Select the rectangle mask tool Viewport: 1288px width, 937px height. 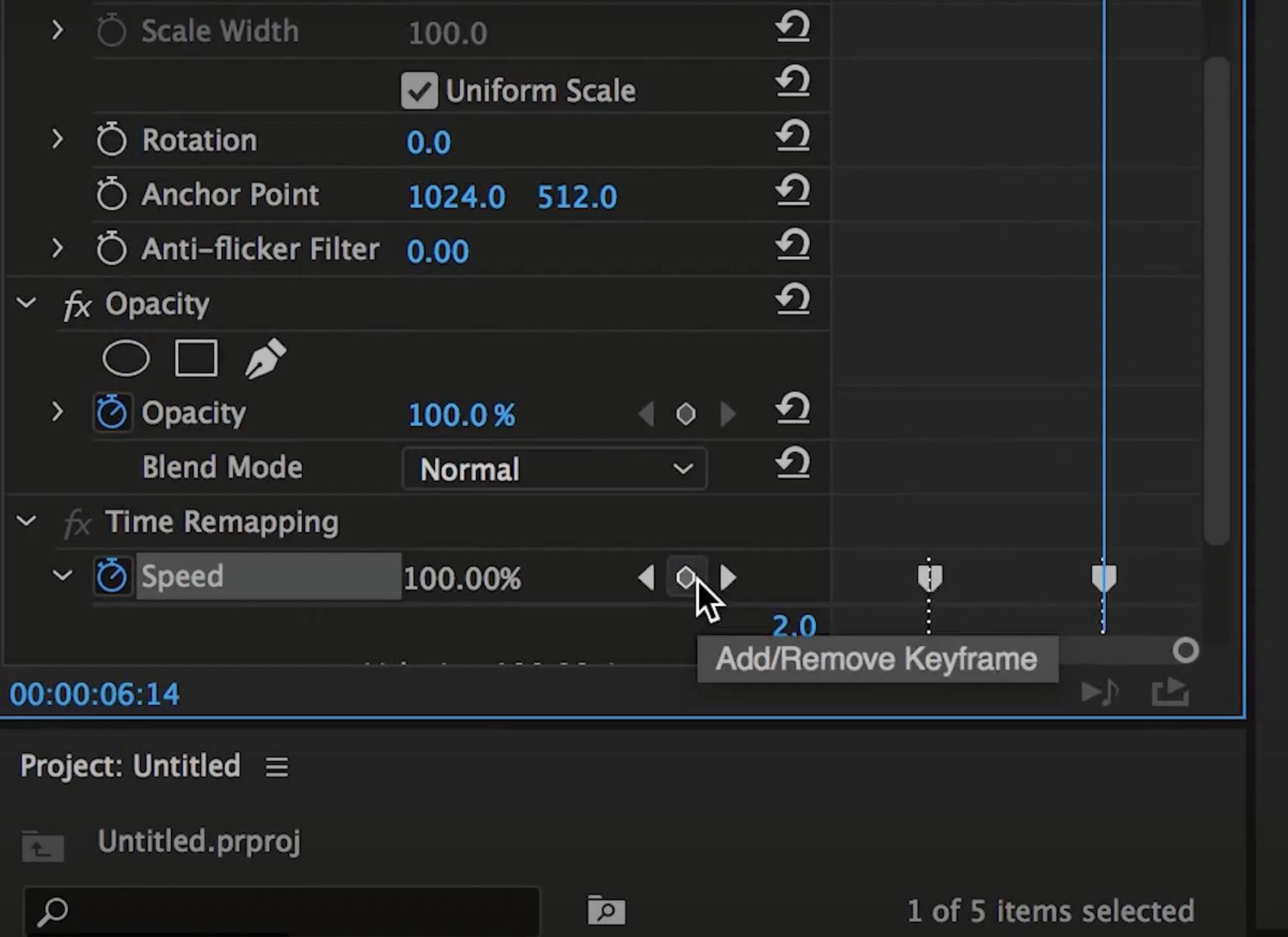pos(195,358)
